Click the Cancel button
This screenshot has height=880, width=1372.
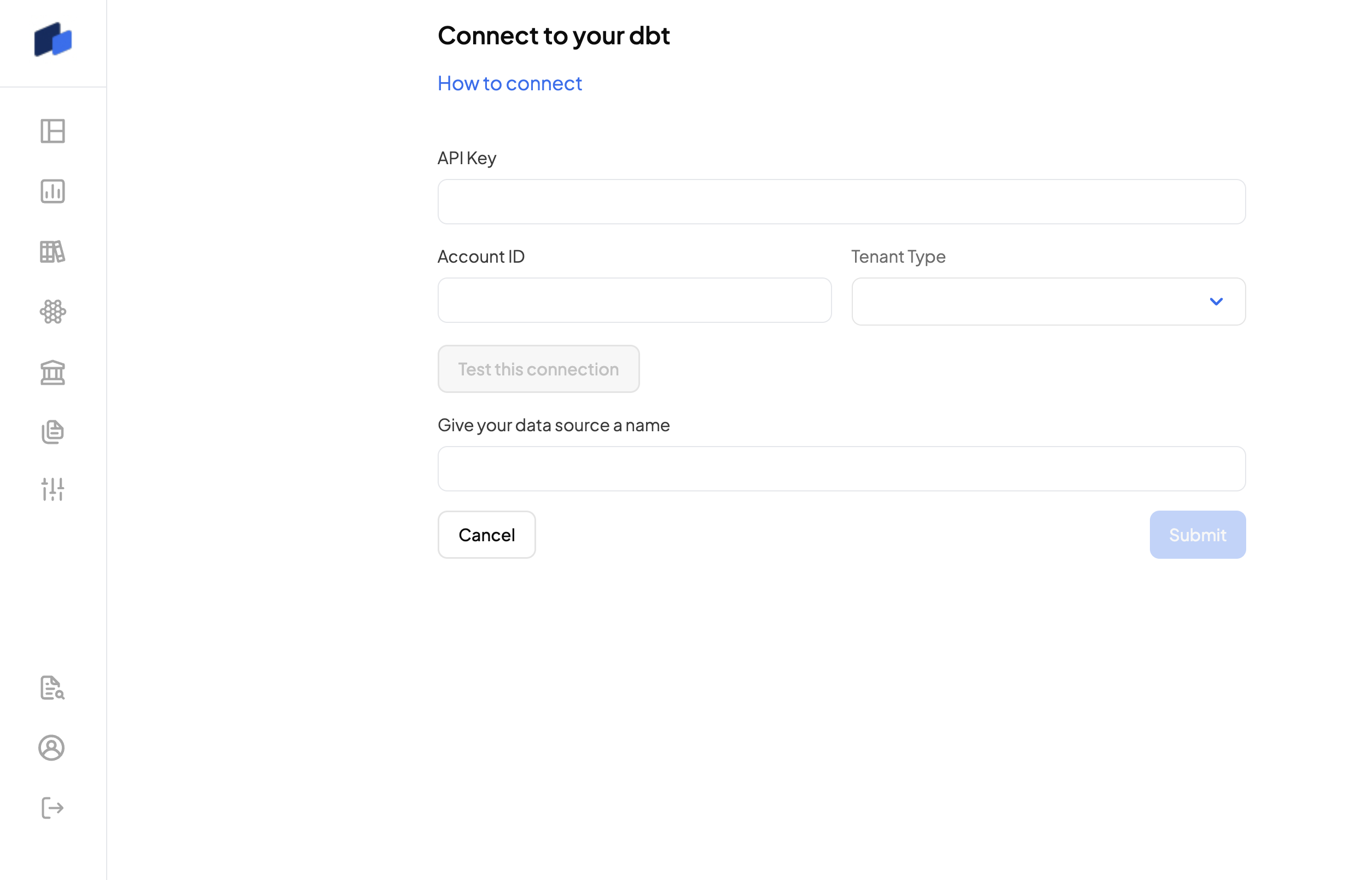click(487, 535)
